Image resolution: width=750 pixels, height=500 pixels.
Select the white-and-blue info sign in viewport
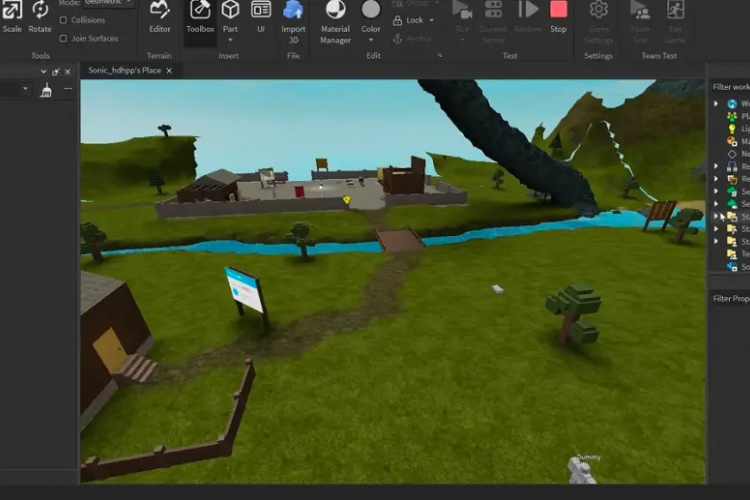[245, 290]
